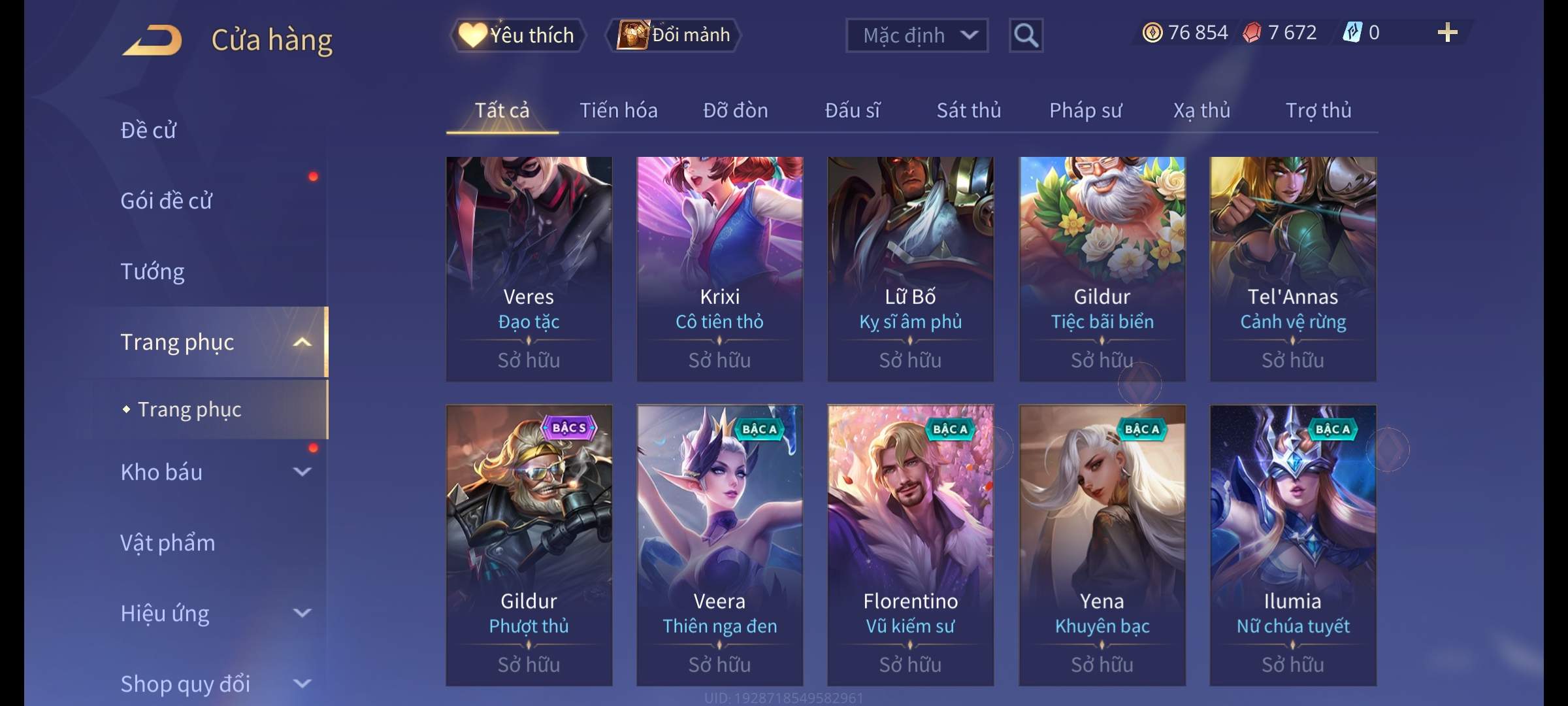Tap the golden back arrow icon
The image size is (1568, 706).
(x=152, y=40)
